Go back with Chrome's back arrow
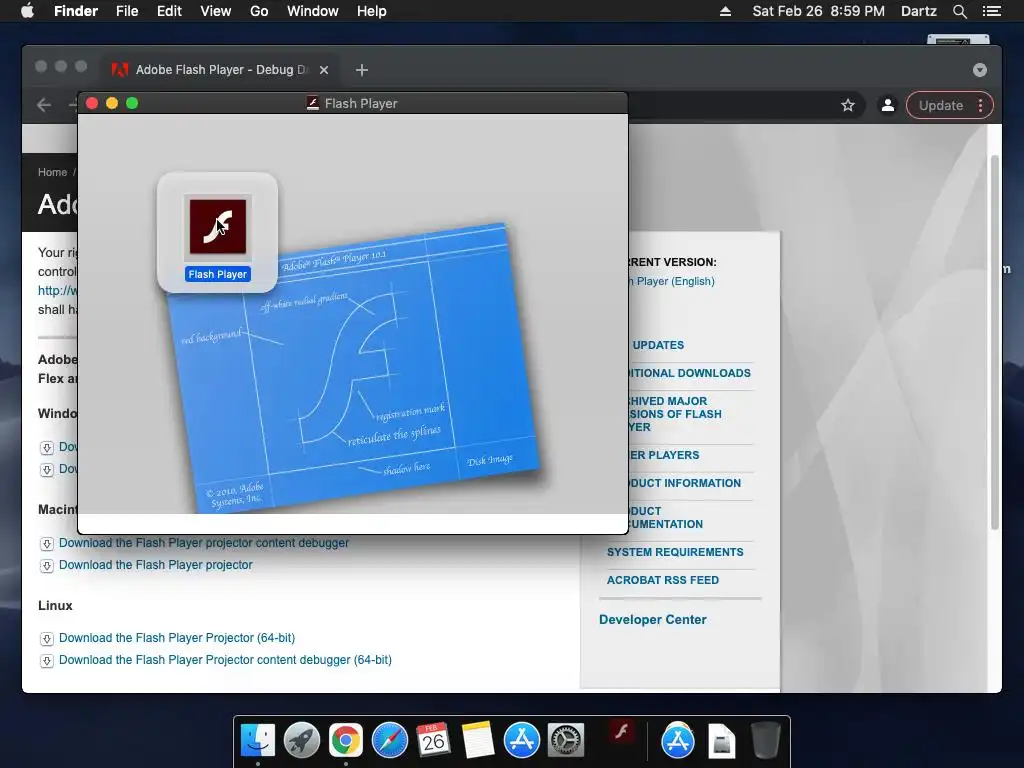Image resolution: width=1024 pixels, height=768 pixels. tap(44, 105)
